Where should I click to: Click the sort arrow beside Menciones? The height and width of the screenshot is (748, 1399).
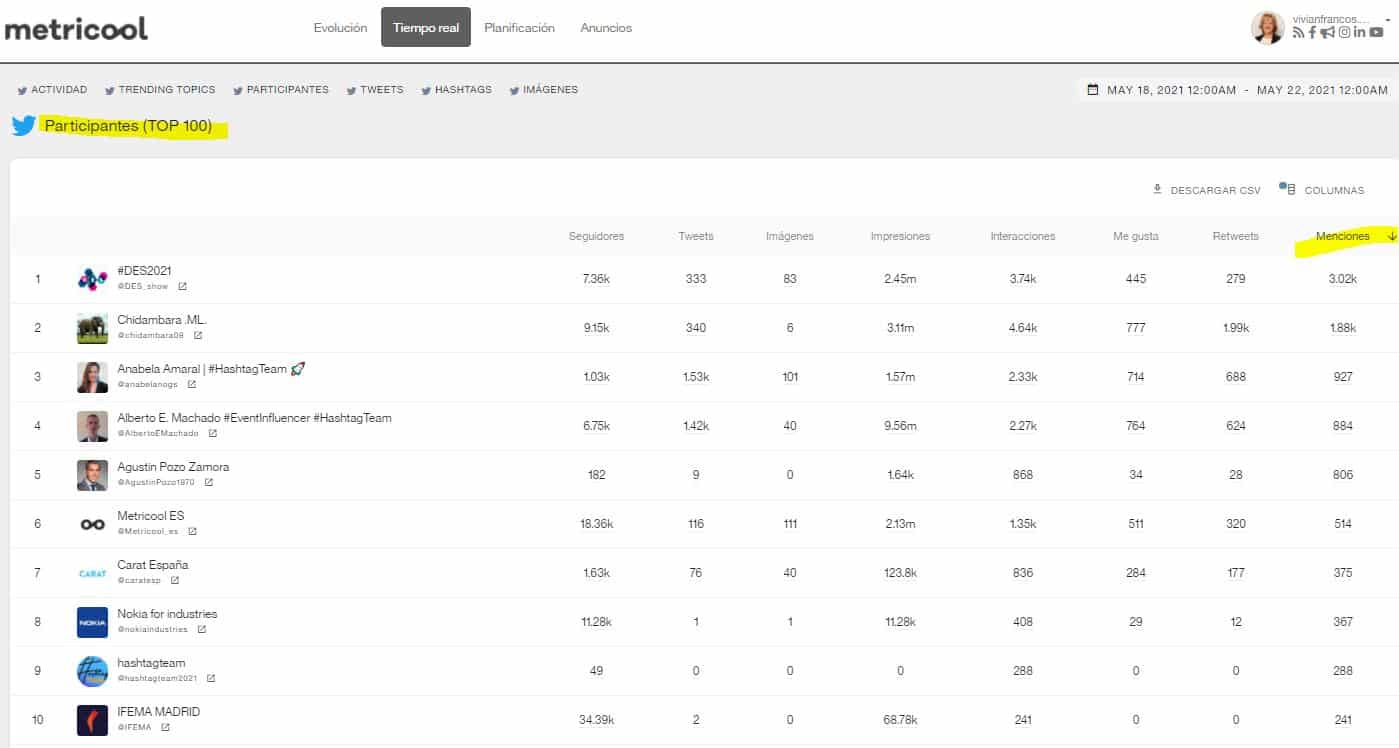click(x=1391, y=236)
